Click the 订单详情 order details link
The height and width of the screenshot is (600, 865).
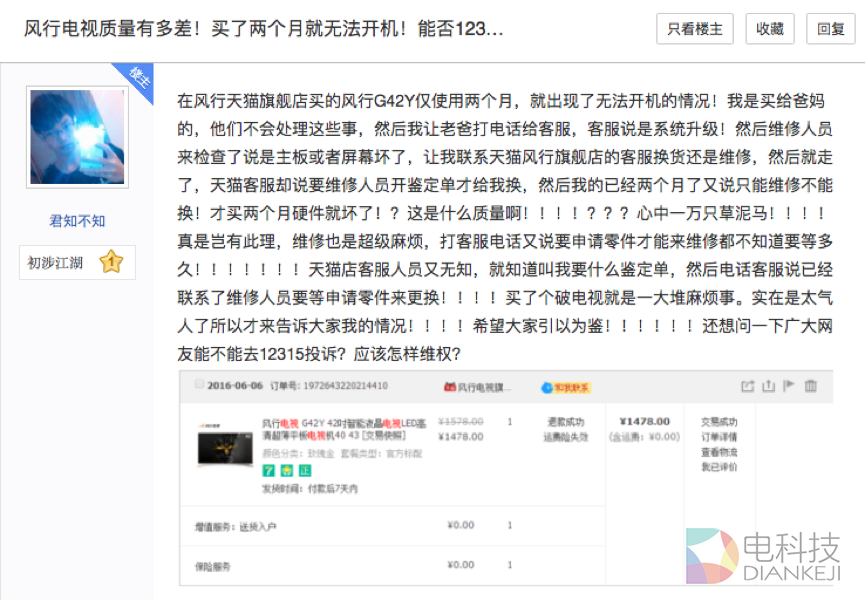[x=718, y=437]
